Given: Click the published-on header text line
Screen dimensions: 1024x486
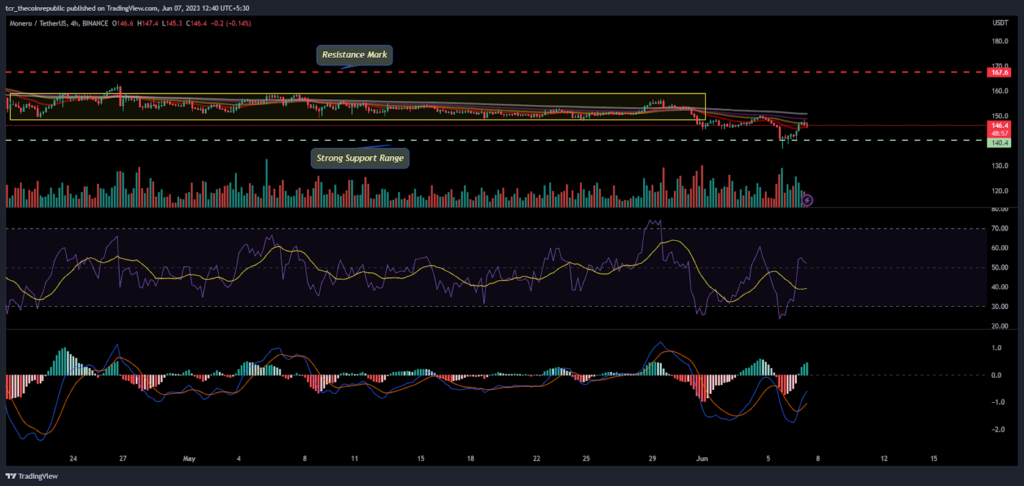Looking at the screenshot, I should pos(125,8).
